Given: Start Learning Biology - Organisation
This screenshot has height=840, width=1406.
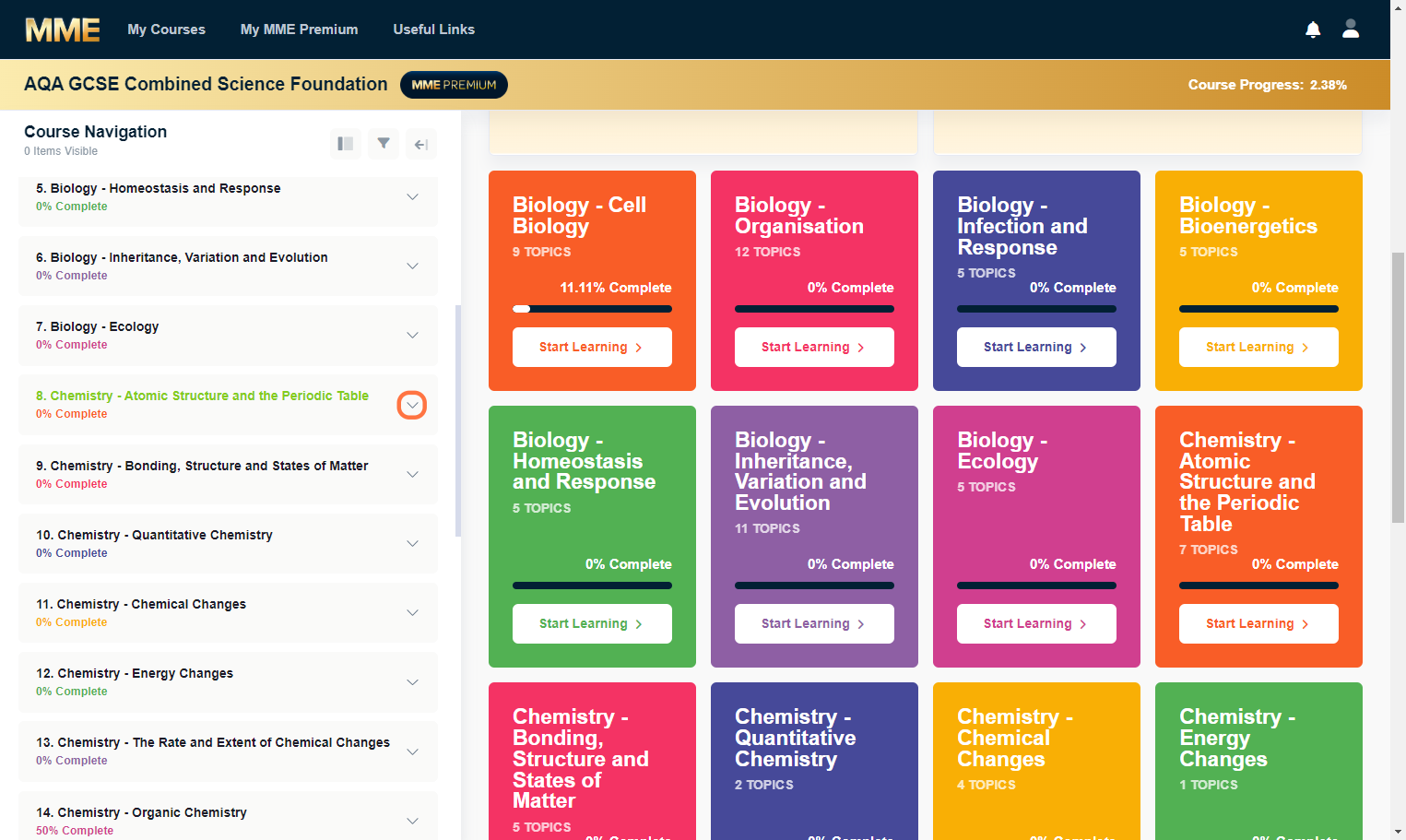Looking at the screenshot, I should click(x=814, y=348).
